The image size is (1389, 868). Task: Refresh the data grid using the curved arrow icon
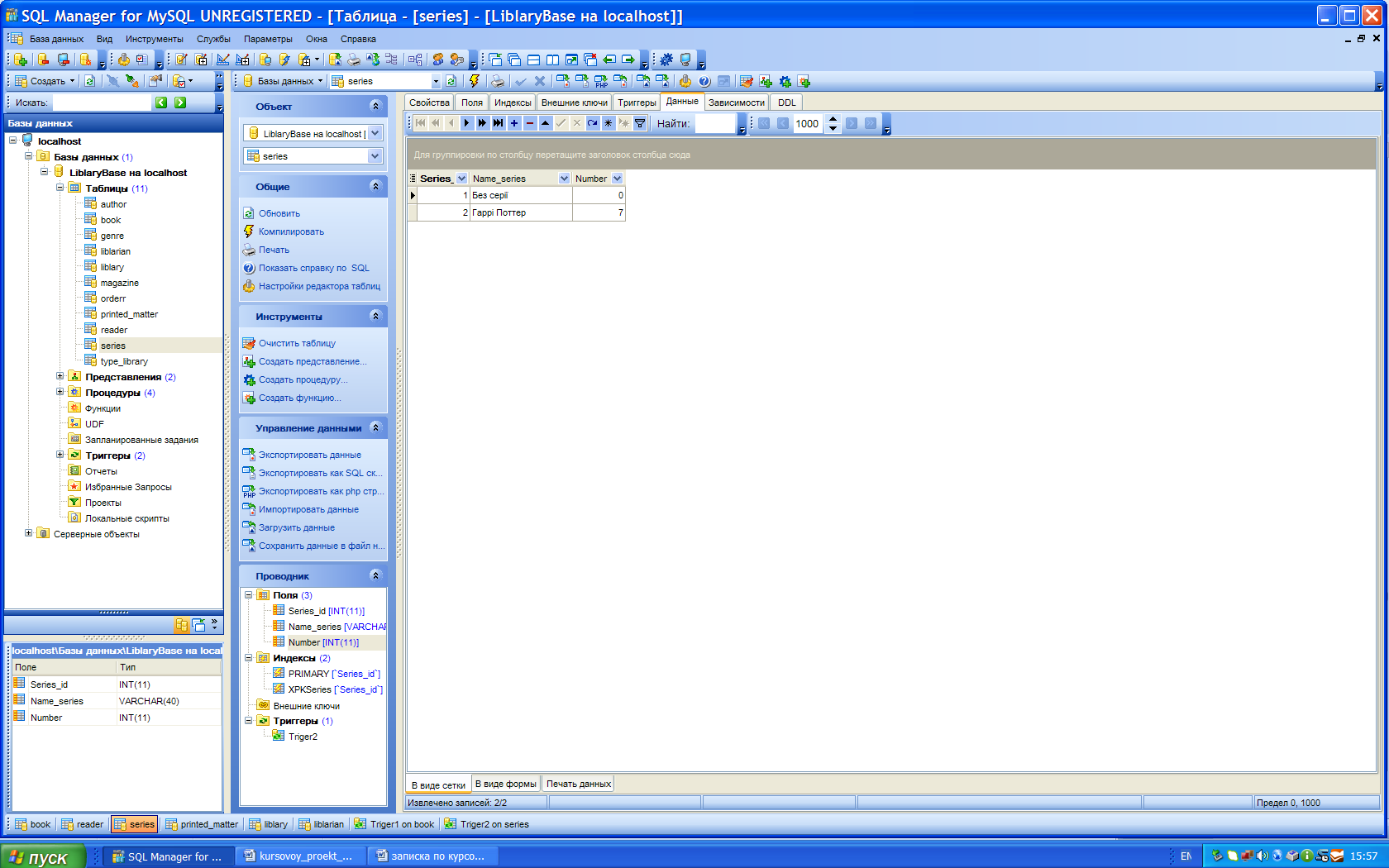point(592,123)
